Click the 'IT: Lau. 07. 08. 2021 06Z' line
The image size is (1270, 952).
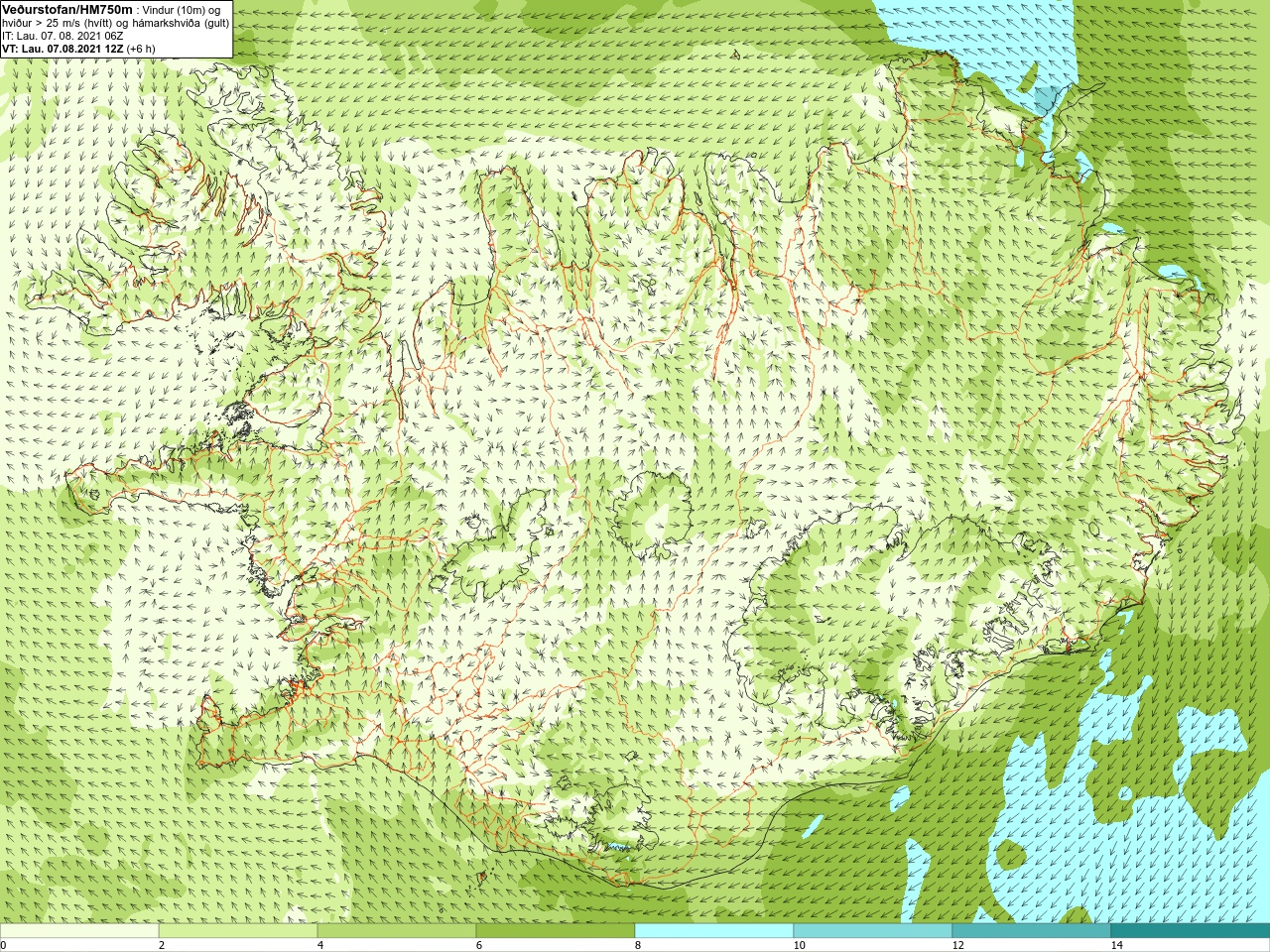[x=63, y=36]
